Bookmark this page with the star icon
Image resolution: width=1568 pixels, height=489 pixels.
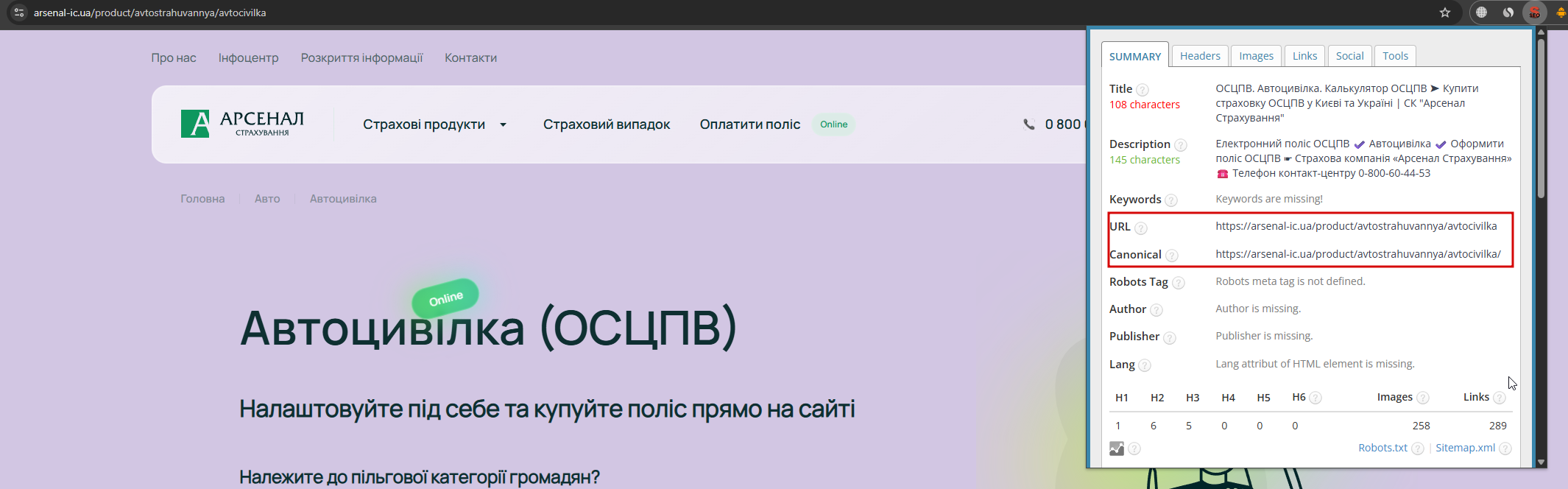[x=1445, y=13]
